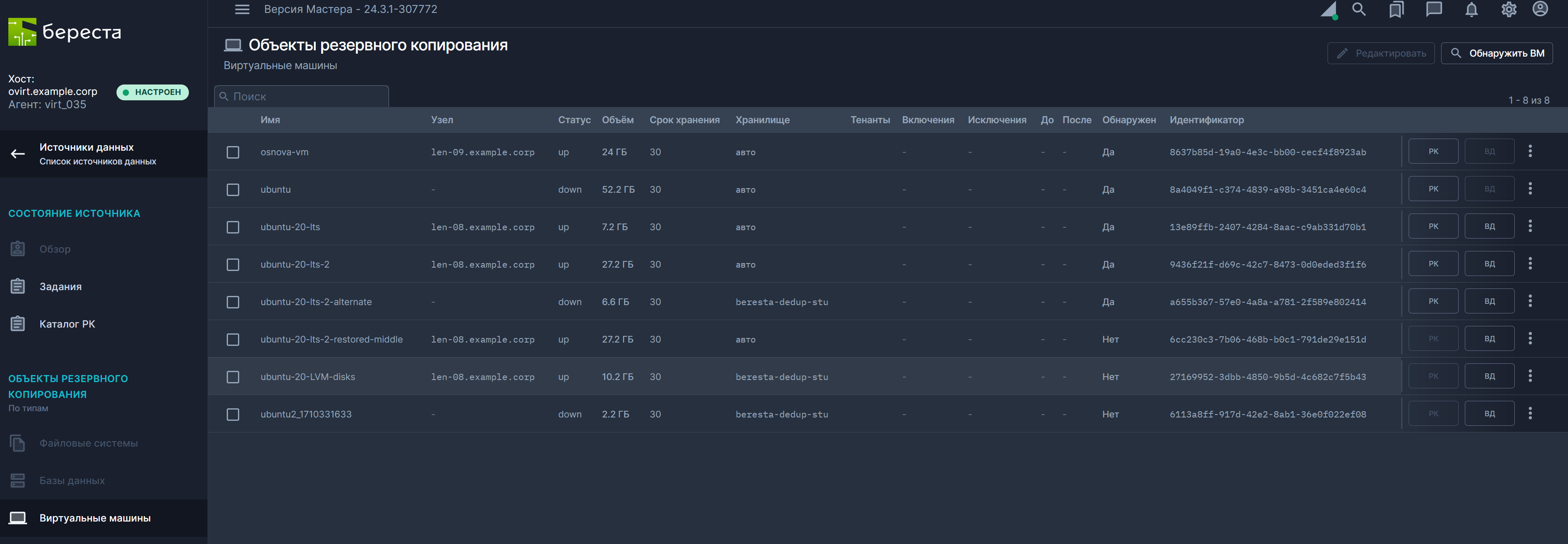Open the bookmarks icon in header
The height and width of the screenshot is (544, 1568).
1396,9
